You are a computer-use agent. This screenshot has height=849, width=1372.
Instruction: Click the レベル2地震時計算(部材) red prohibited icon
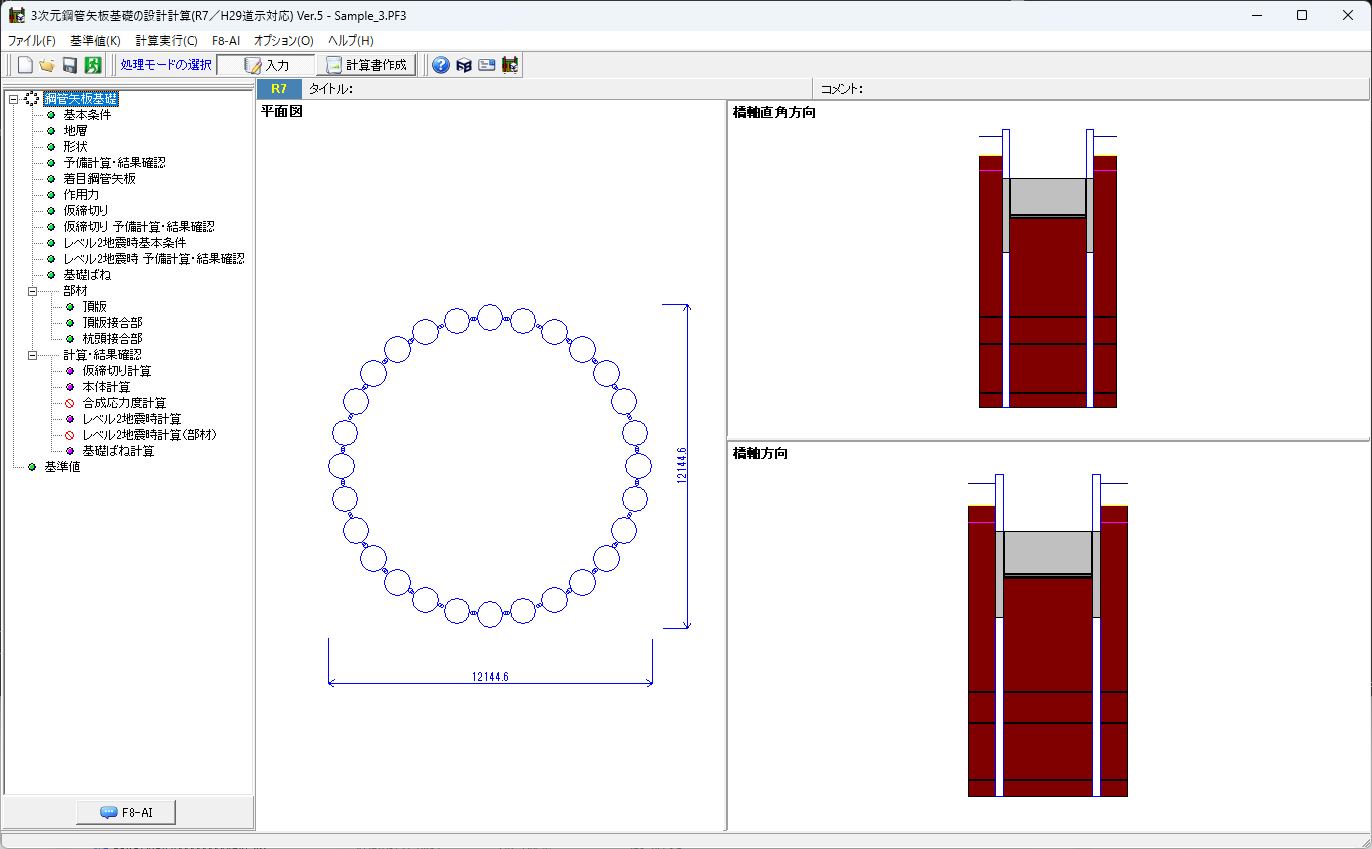(x=70, y=435)
